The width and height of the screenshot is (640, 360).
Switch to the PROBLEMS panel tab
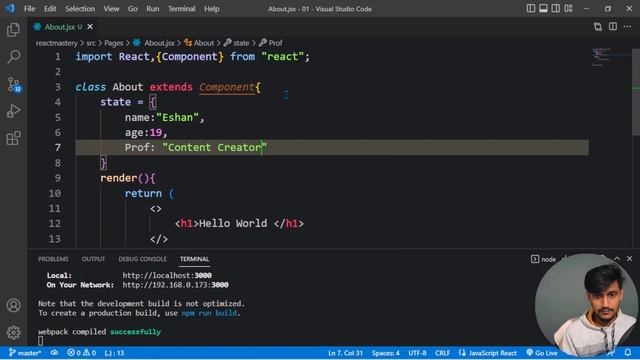point(53,259)
